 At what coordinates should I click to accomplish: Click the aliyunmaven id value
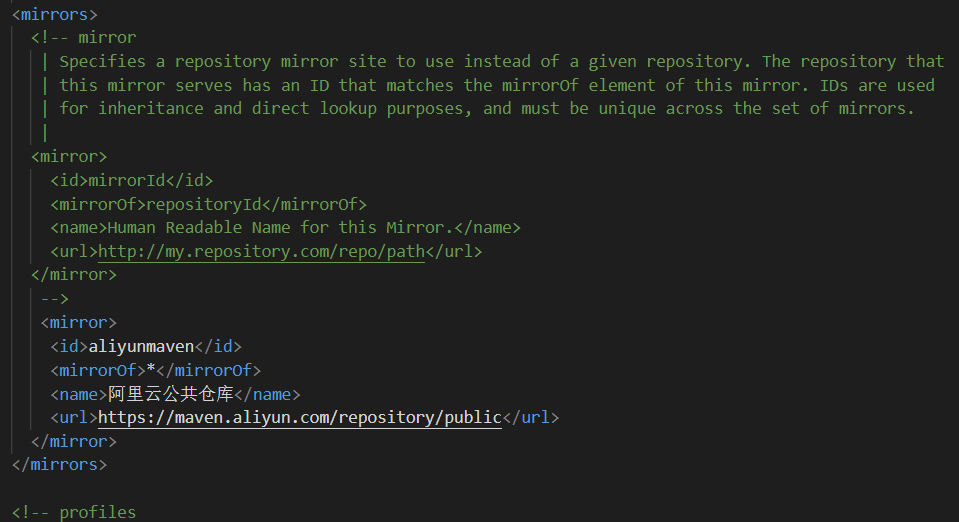[x=141, y=347]
